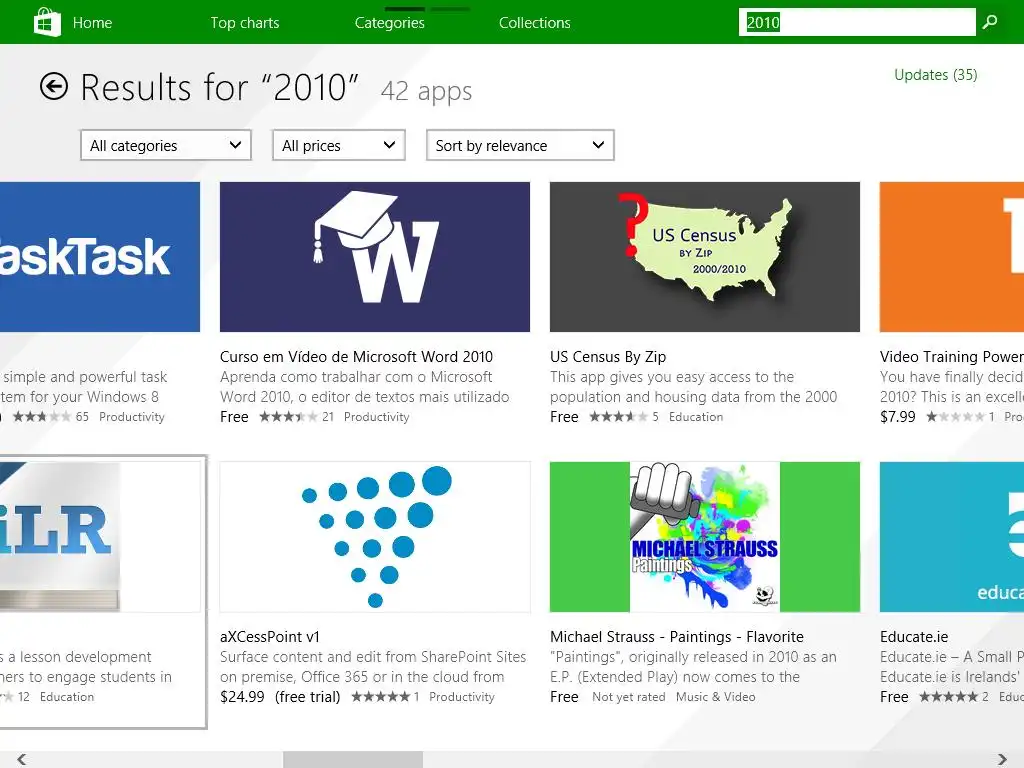The height and width of the screenshot is (768, 1024).
Task: Open the iLR app tile
Action: [x=100, y=537]
